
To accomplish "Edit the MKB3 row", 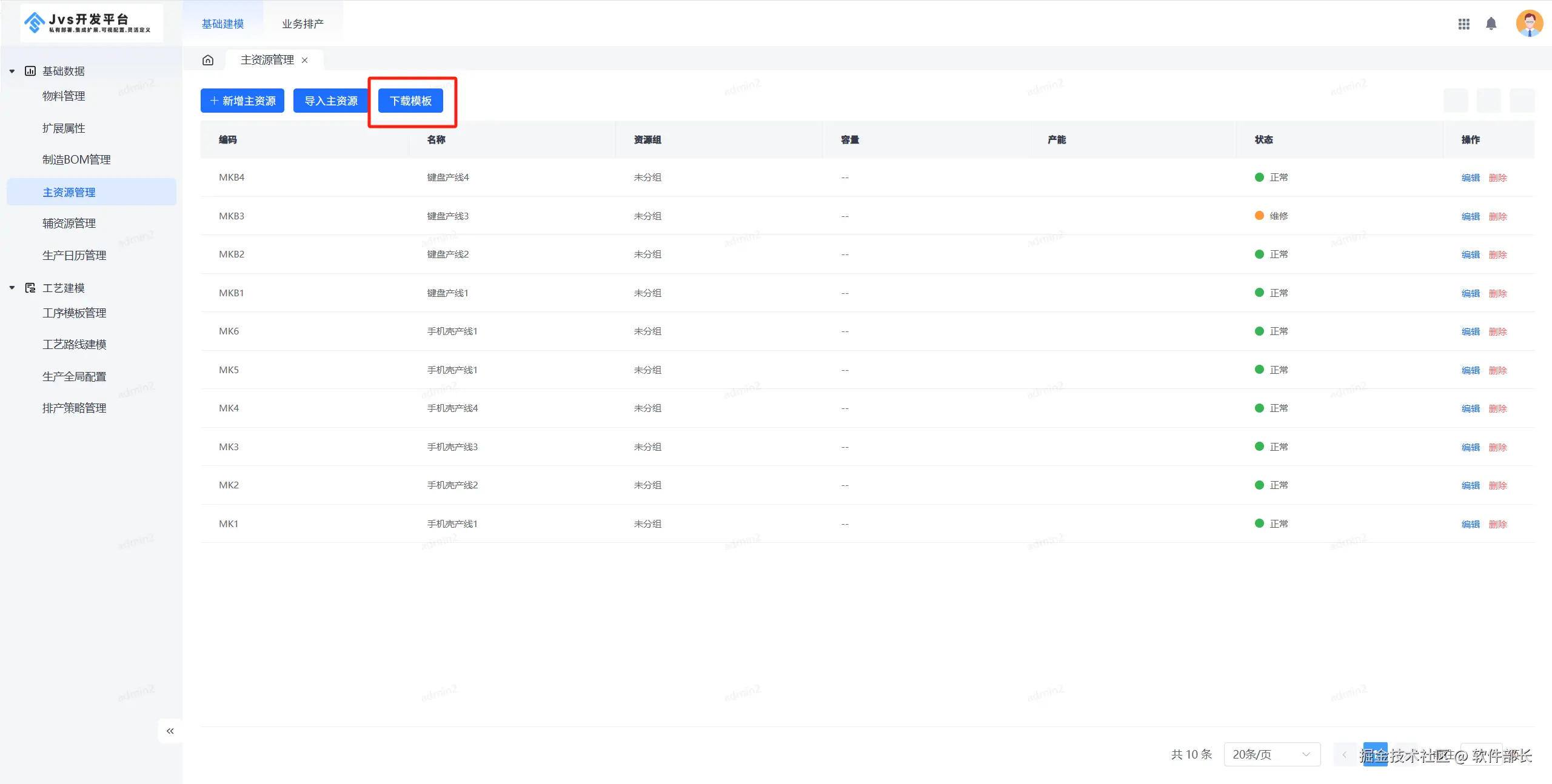I will point(1470,216).
